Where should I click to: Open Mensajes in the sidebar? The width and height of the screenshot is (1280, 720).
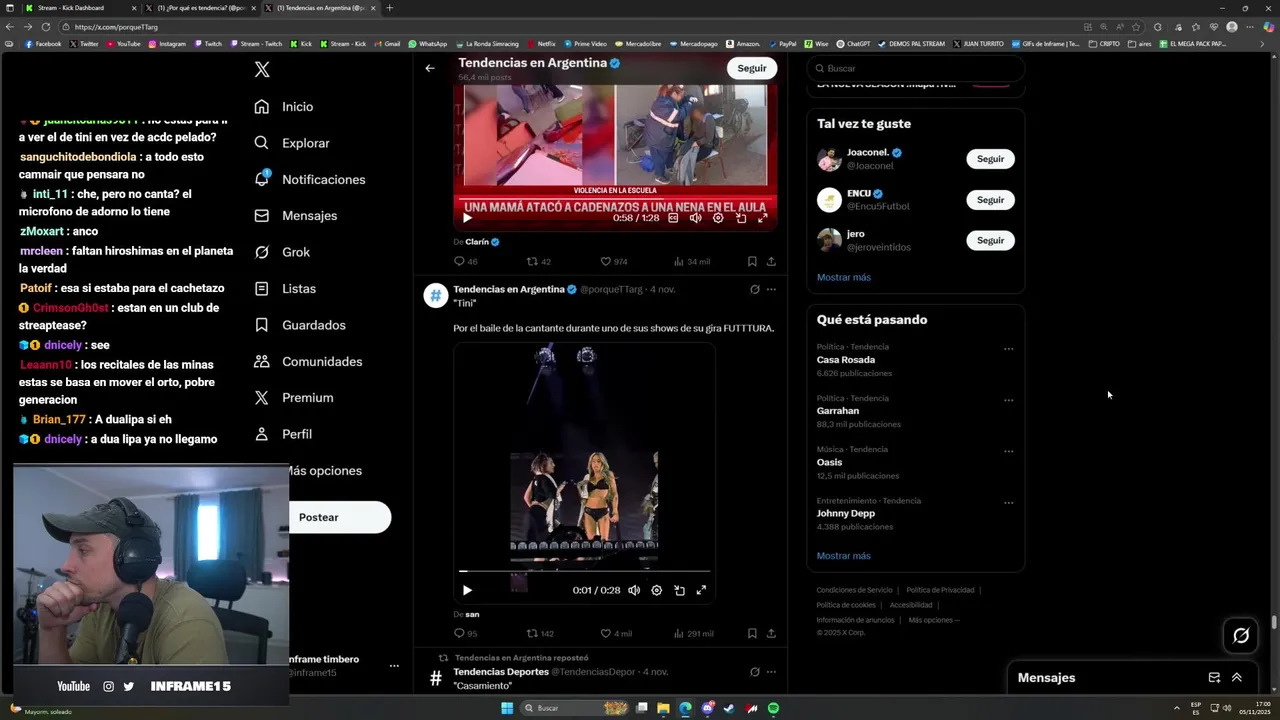[x=296, y=216]
